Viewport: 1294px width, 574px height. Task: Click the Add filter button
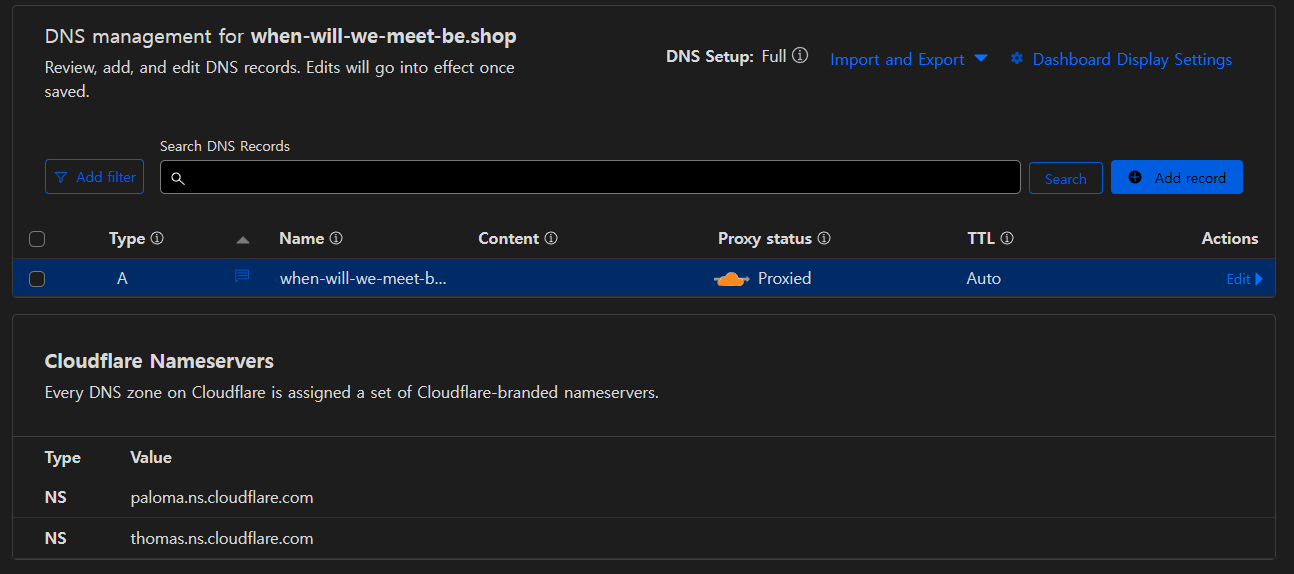point(94,177)
